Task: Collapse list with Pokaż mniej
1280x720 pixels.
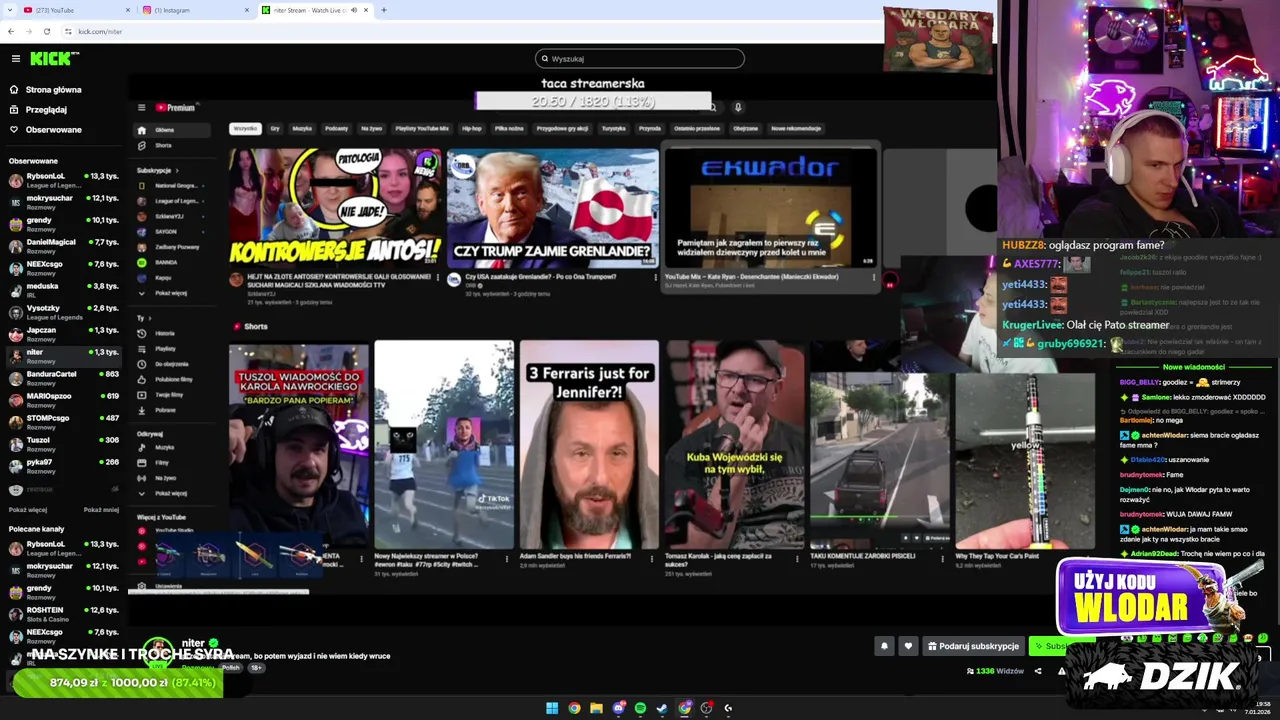Action: pos(101,509)
